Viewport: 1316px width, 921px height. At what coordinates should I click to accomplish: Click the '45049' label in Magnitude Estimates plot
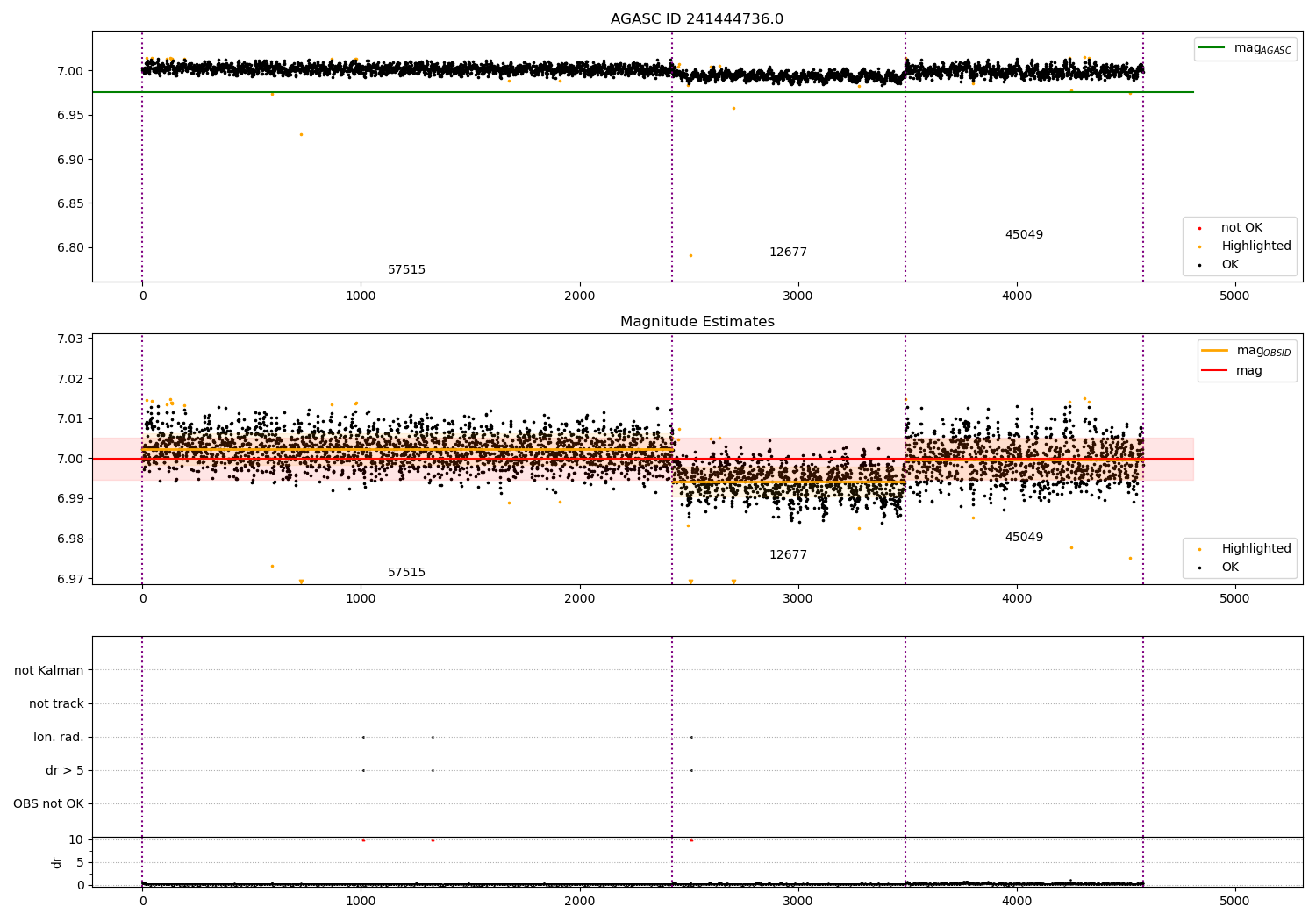pyautogui.click(x=1024, y=538)
